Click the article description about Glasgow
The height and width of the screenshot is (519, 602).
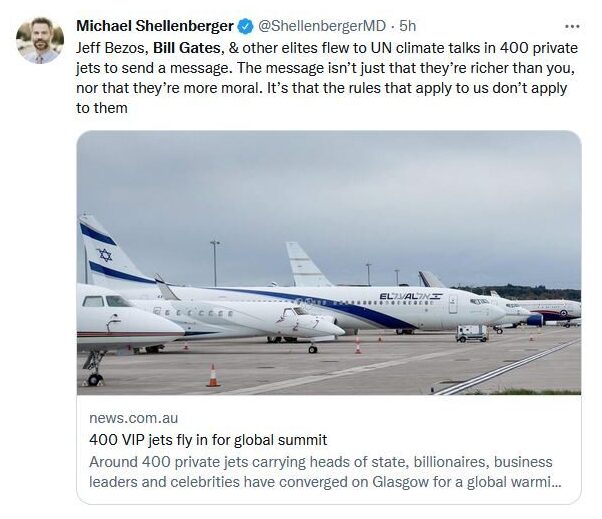325,472
